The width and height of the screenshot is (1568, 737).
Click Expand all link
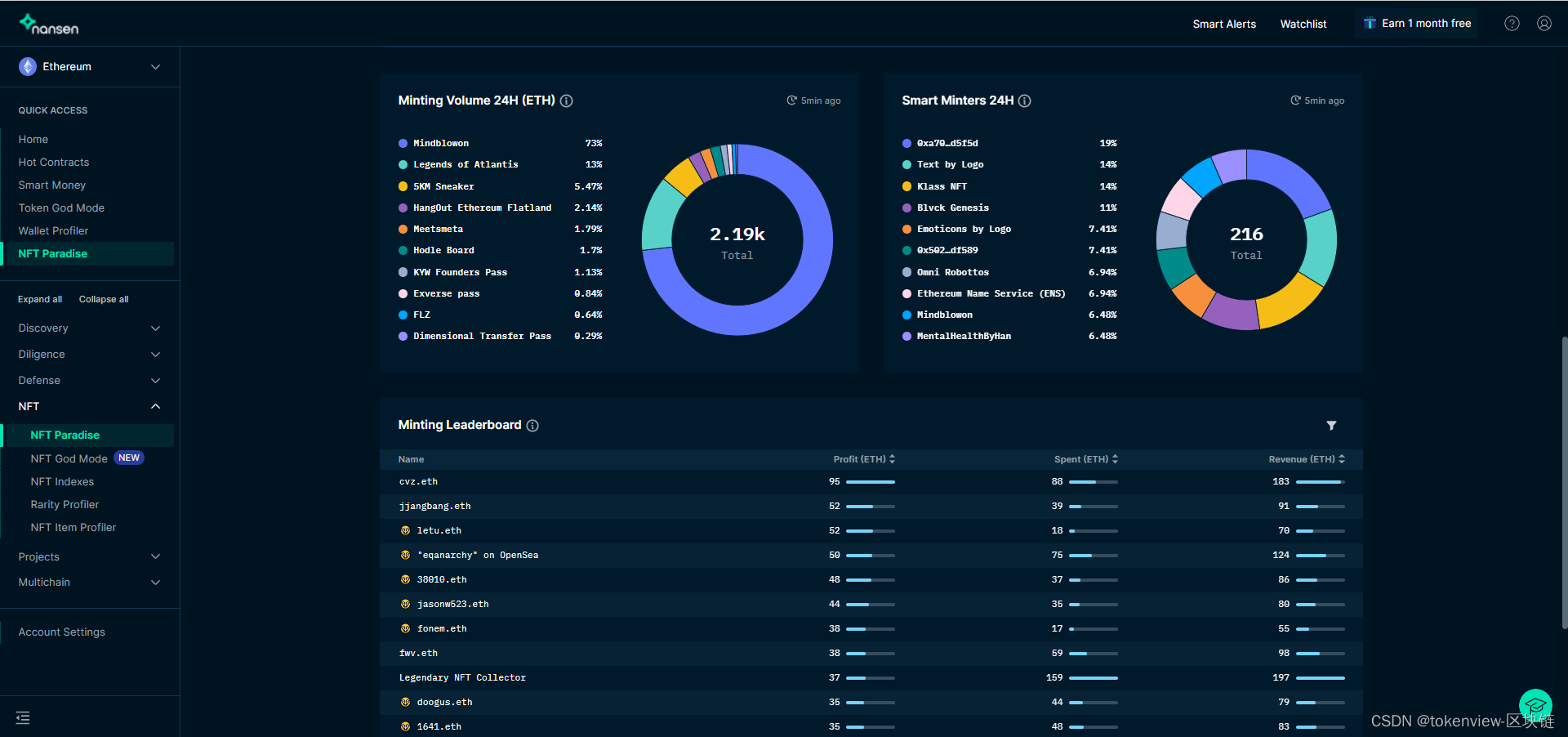[x=40, y=299]
